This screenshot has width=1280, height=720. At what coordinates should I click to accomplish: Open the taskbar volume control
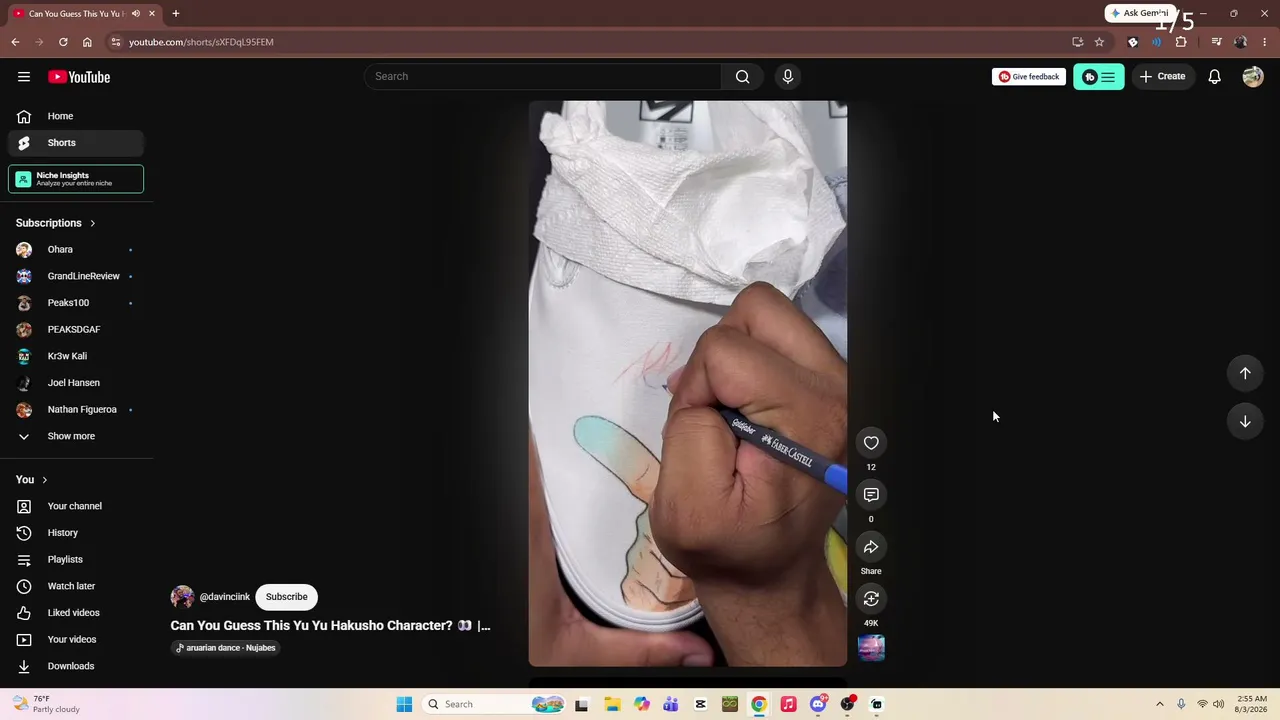(1219, 704)
